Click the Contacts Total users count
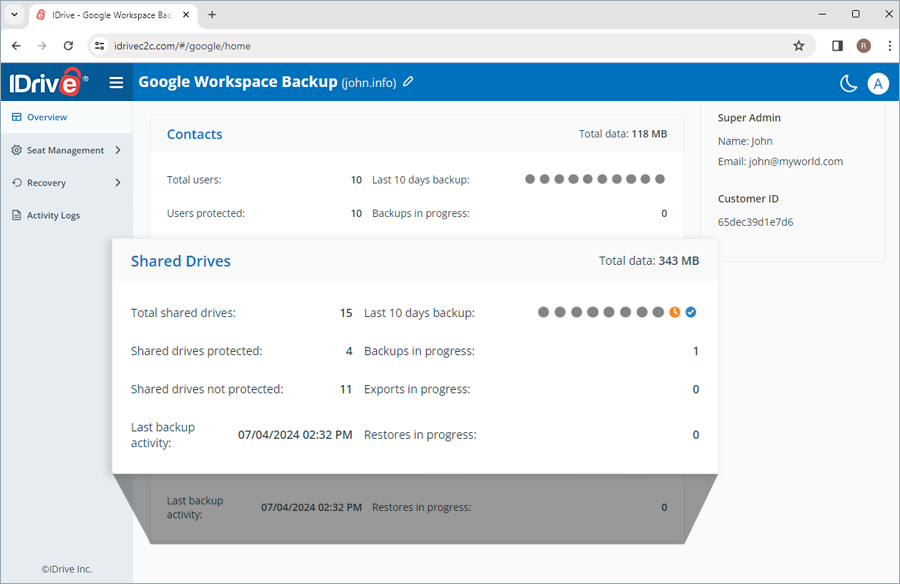 coord(356,180)
